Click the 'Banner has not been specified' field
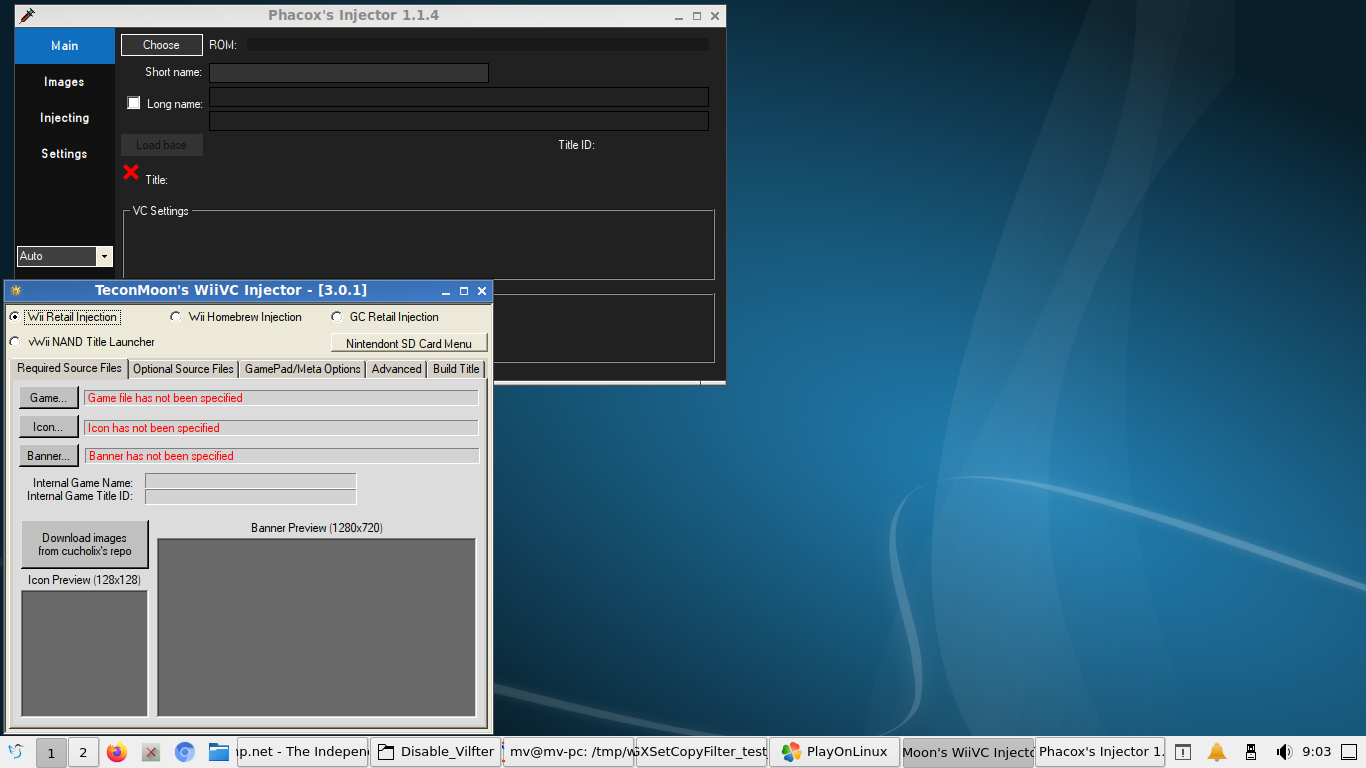 pyautogui.click(x=282, y=456)
